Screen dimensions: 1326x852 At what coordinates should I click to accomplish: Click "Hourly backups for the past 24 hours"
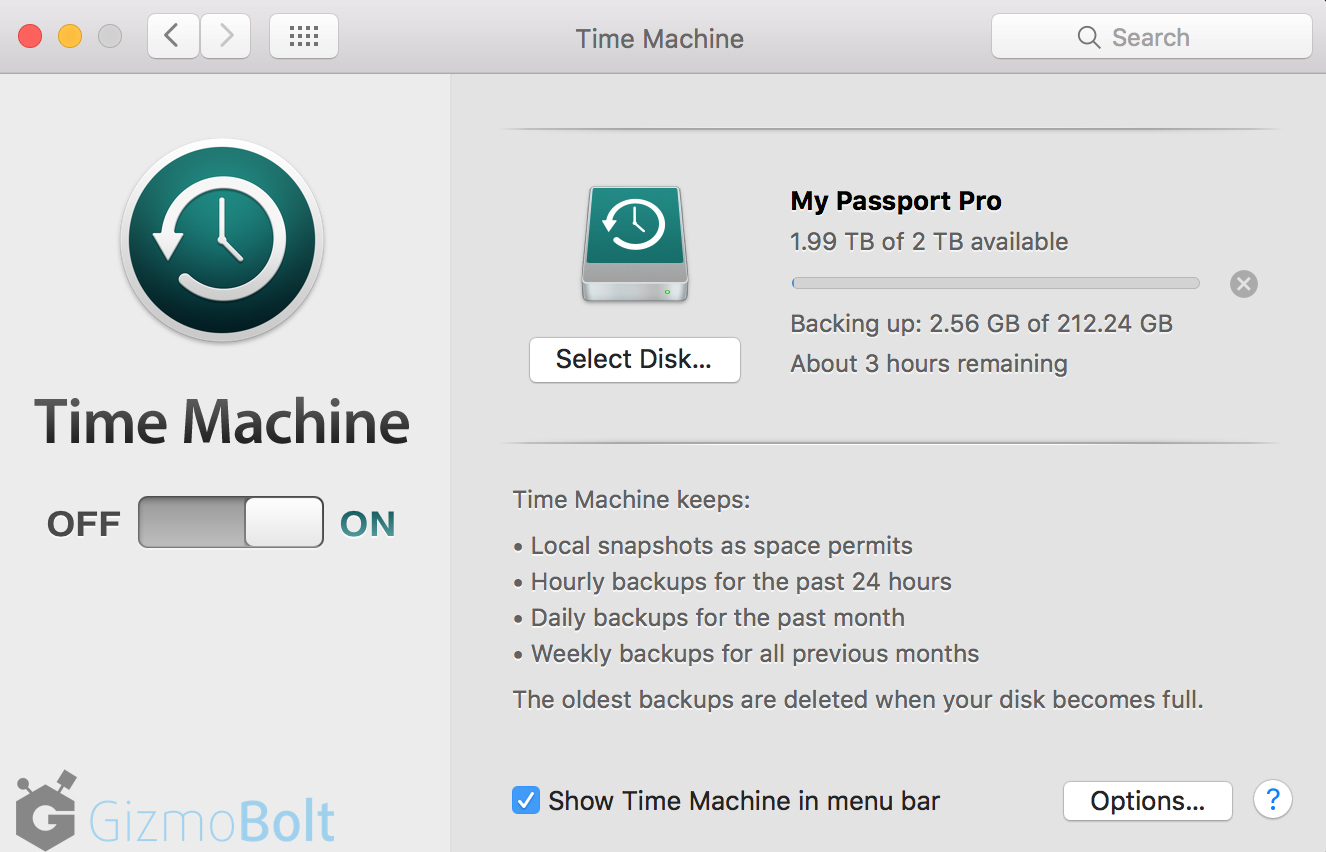pos(741,582)
